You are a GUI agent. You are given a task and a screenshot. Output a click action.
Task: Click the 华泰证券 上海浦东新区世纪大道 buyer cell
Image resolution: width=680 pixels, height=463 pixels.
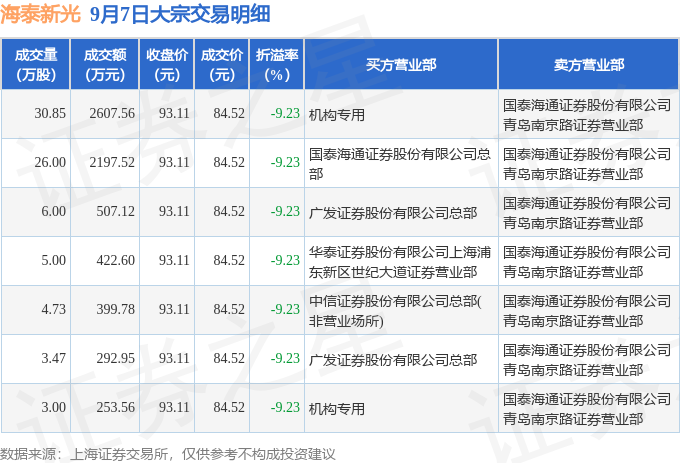pyautogui.click(x=401, y=261)
